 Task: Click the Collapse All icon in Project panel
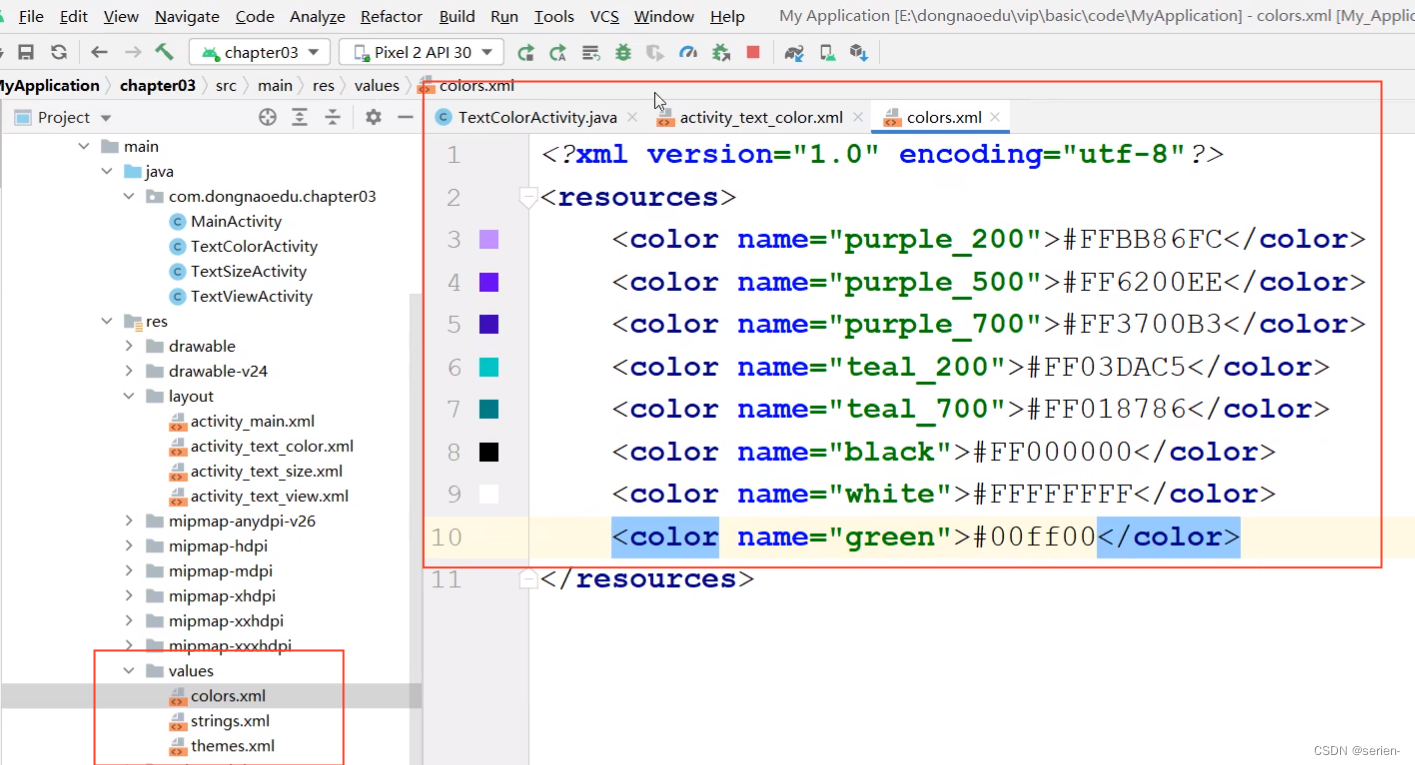(333, 117)
